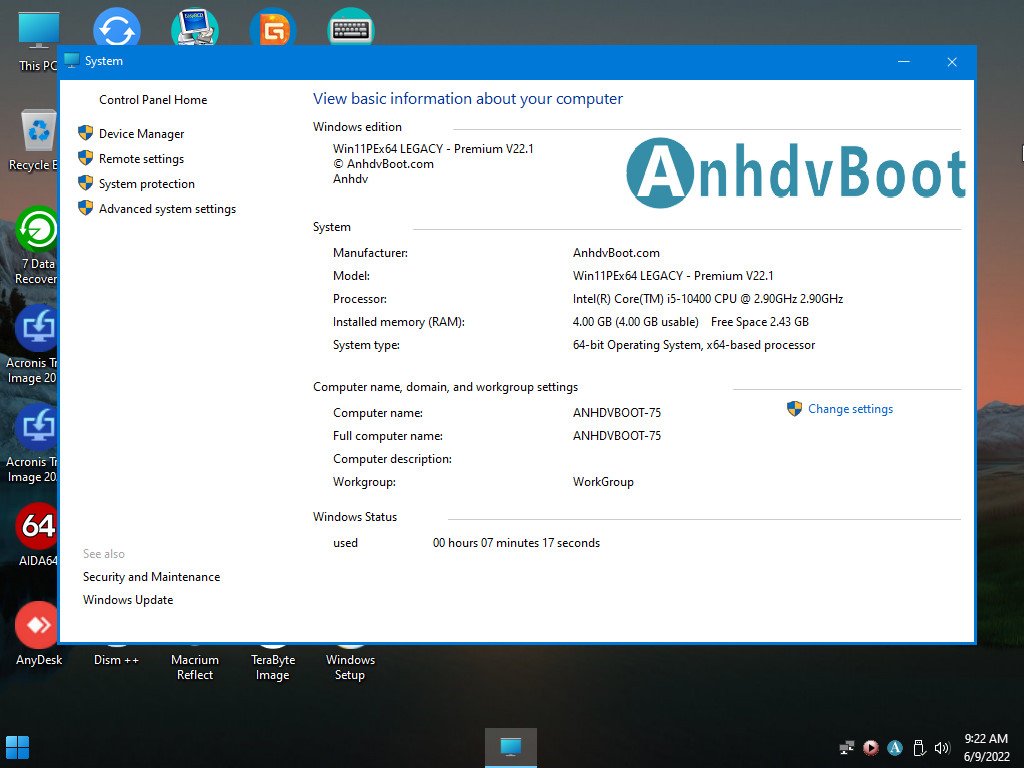1024x768 pixels.
Task: Click processor value Intel Core i5-10400
Action: 708,298
